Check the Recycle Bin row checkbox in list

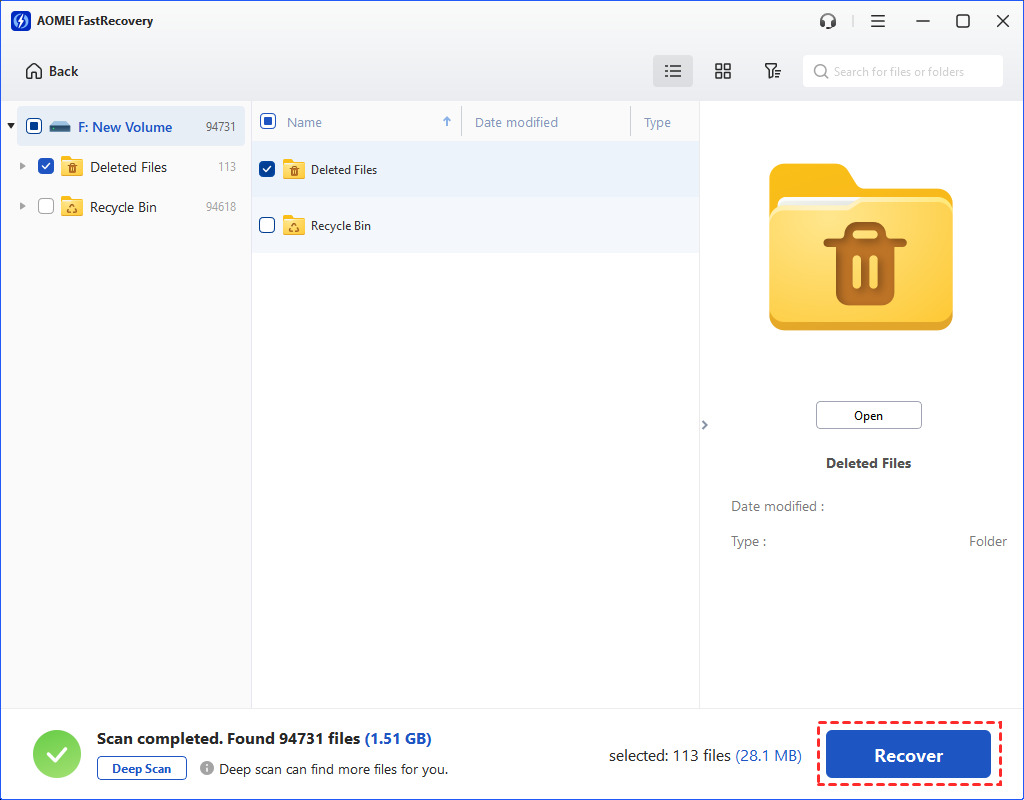coord(267,225)
